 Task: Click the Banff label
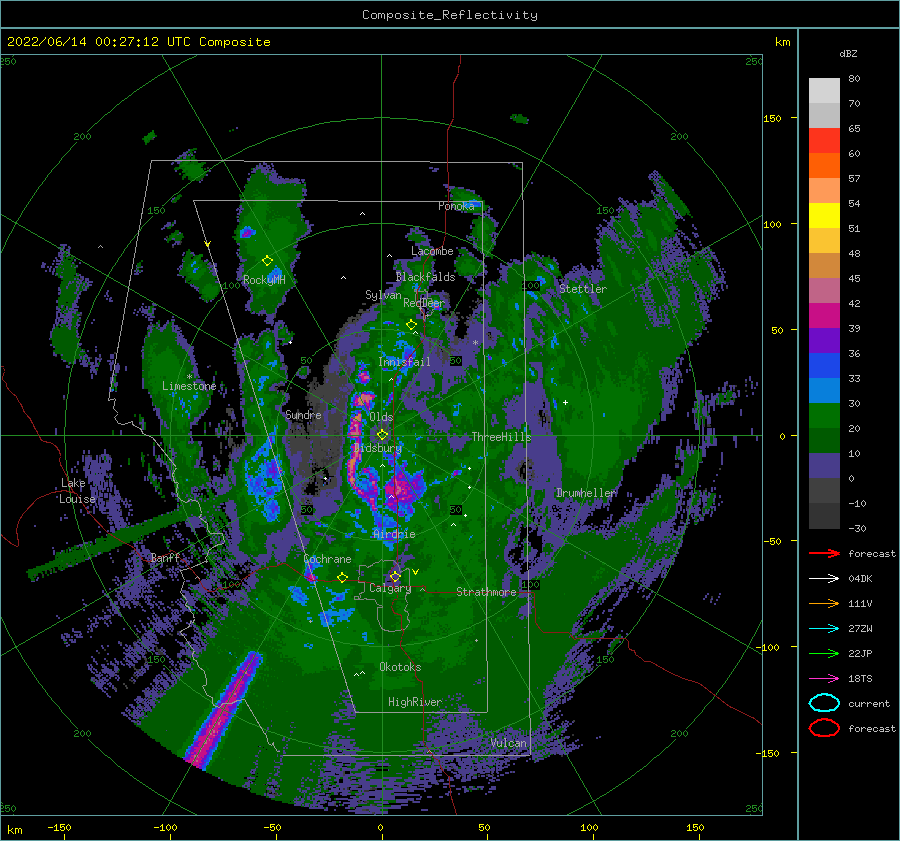(x=165, y=558)
